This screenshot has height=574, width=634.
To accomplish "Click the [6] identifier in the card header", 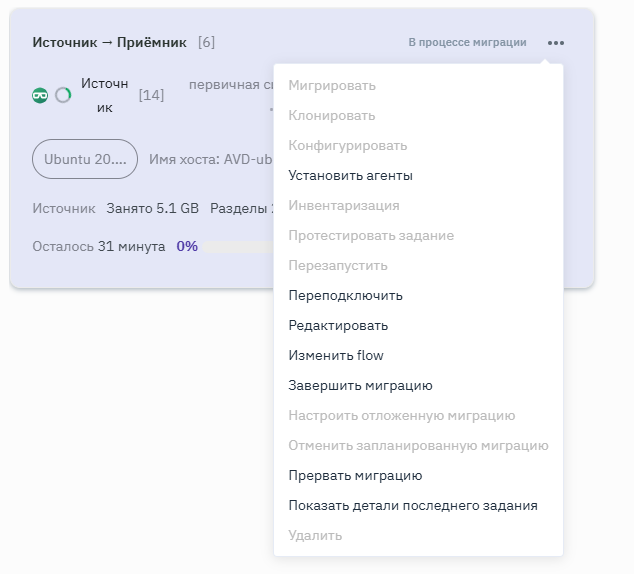I will coord(206,42).
